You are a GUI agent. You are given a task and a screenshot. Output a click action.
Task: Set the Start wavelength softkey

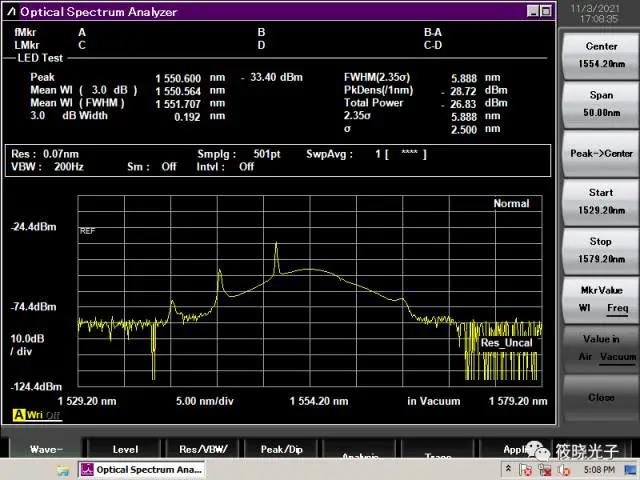[600, 201]
